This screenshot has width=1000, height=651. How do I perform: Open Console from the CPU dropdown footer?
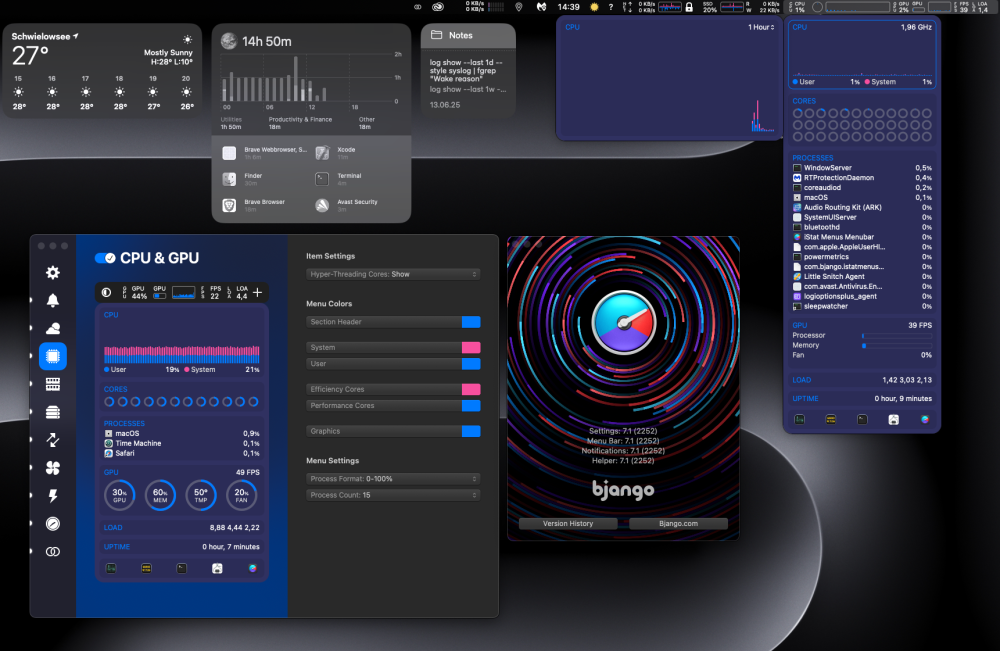(x=830, y=419)
